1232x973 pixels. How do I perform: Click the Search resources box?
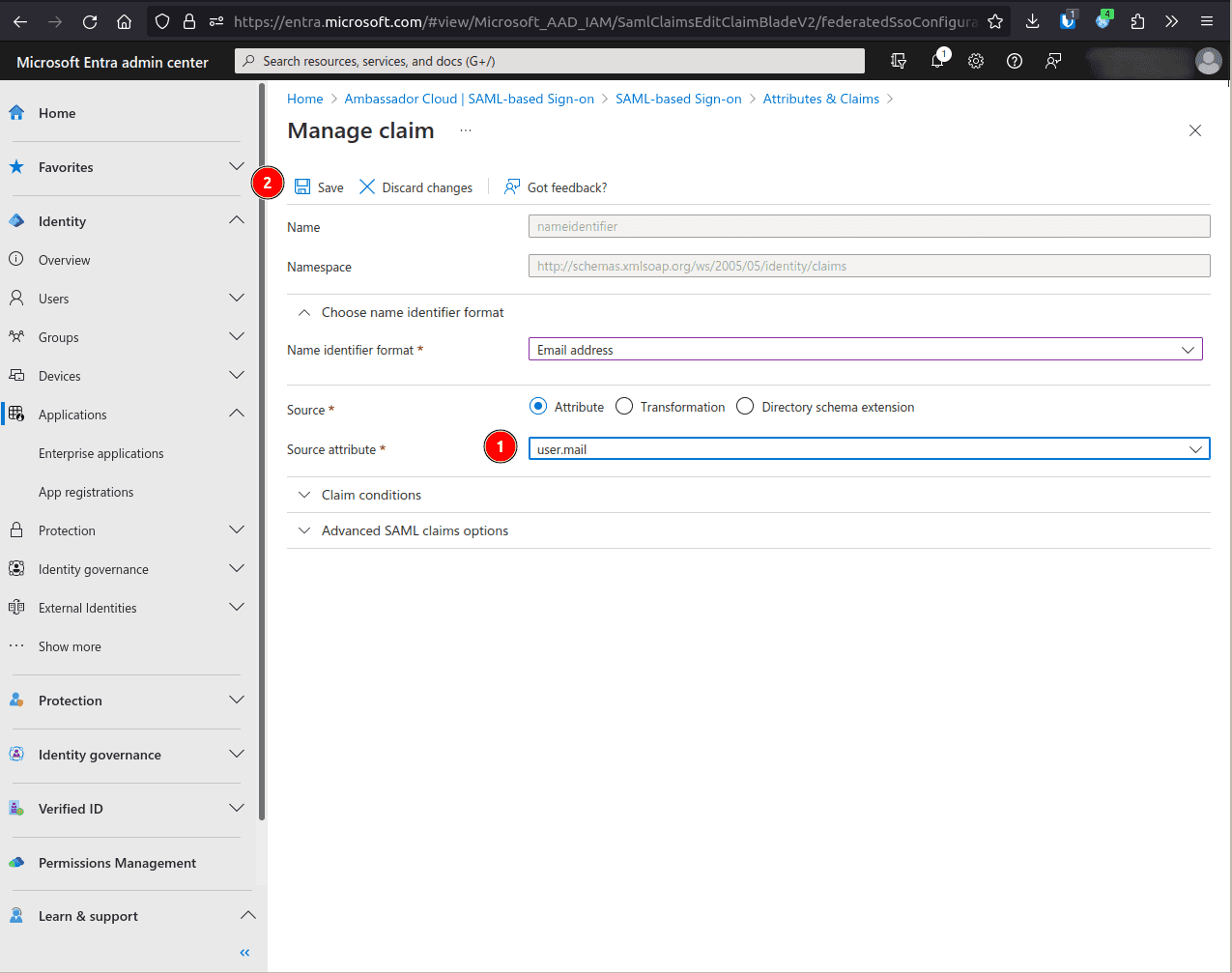[550, 61]
